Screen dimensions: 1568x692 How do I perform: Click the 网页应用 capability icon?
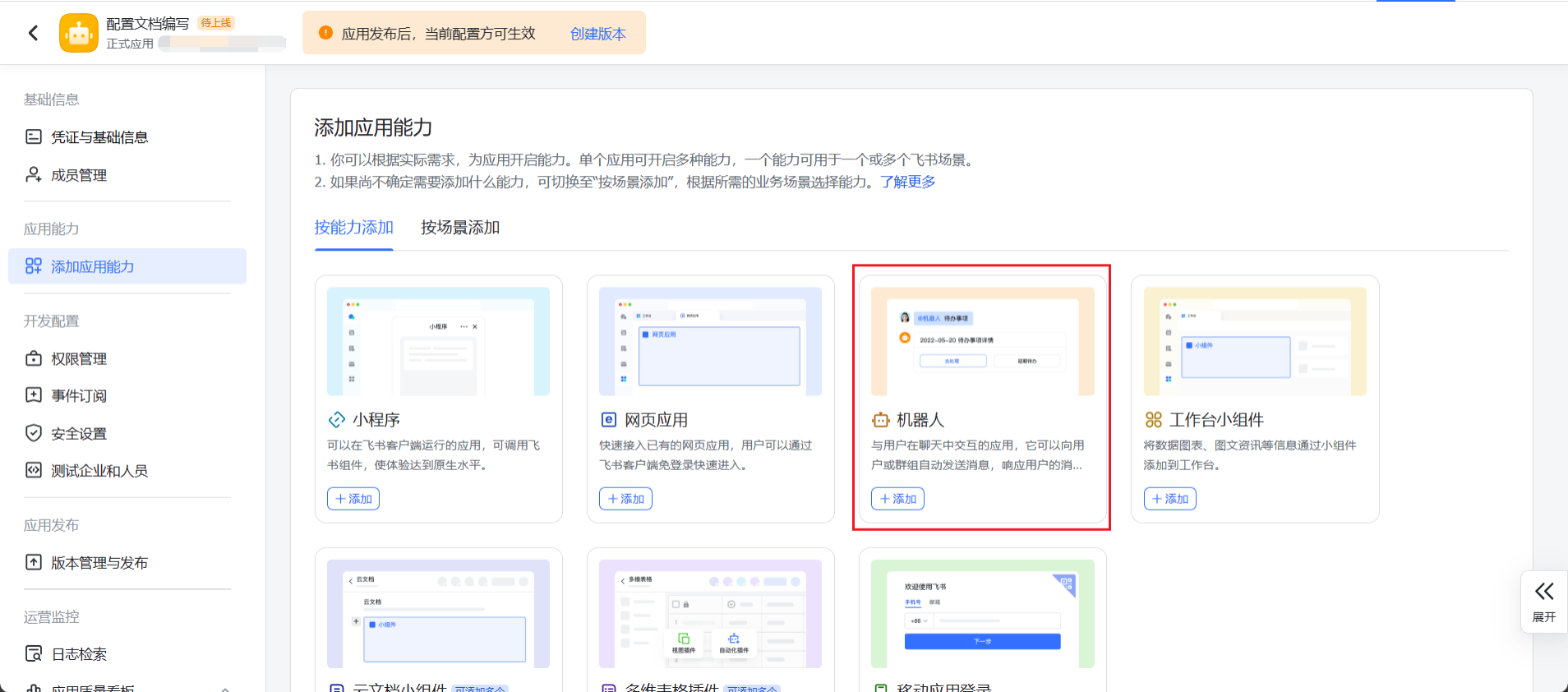tap(609, 420)
